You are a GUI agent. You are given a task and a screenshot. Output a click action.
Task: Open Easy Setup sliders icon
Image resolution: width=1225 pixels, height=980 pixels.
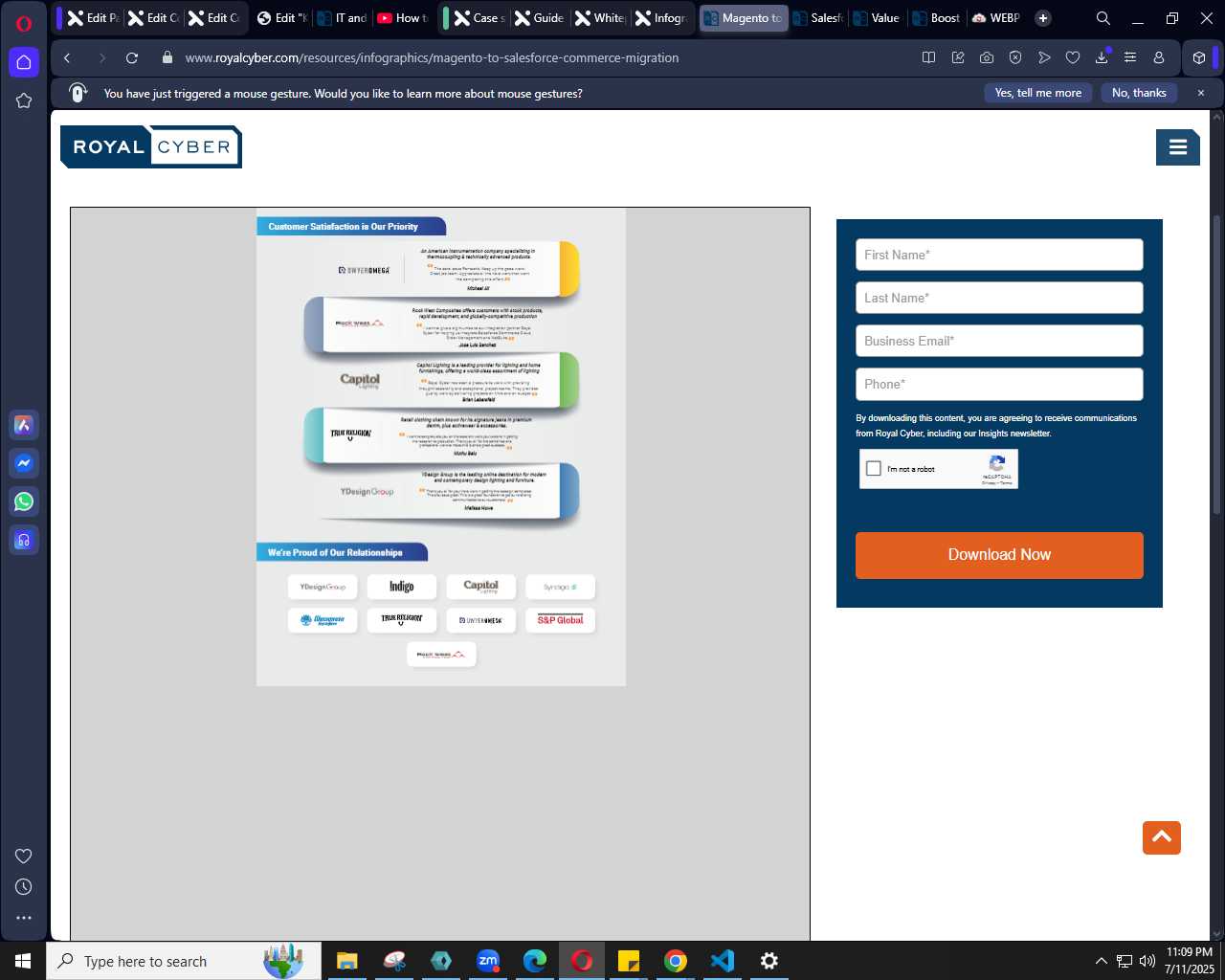coord(1130,57)
